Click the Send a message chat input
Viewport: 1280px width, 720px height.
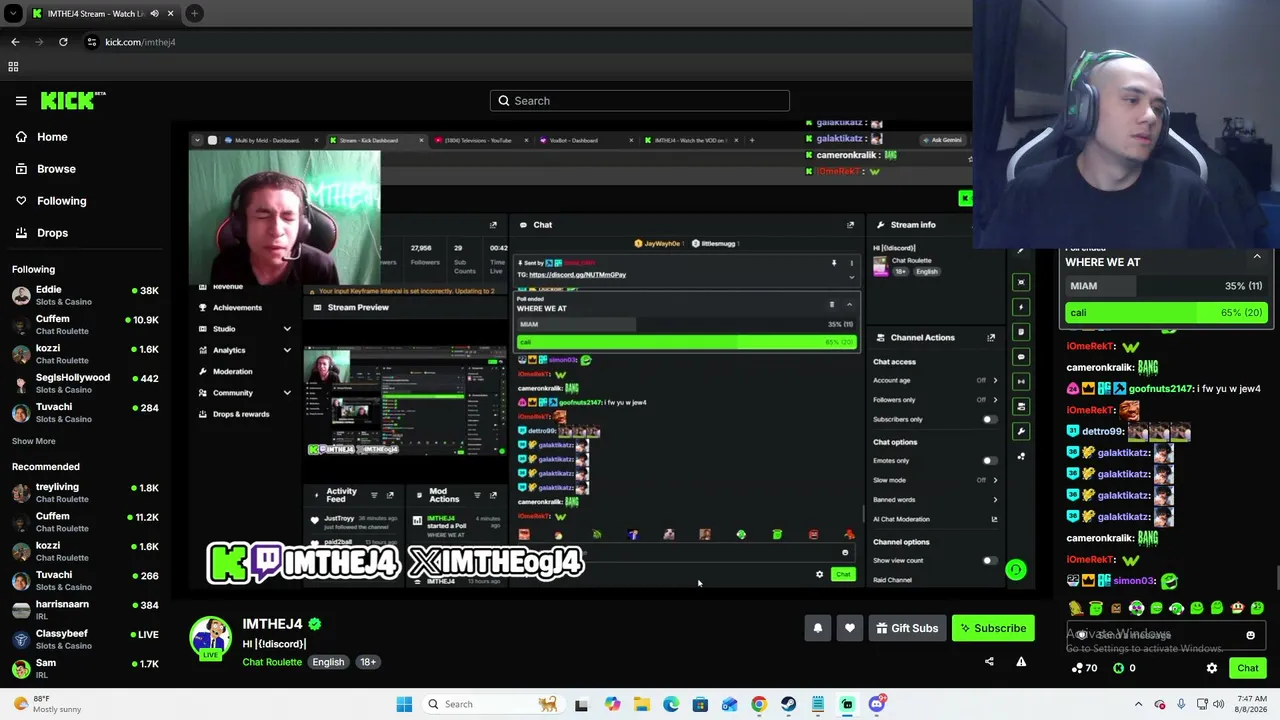(1164, 635)
